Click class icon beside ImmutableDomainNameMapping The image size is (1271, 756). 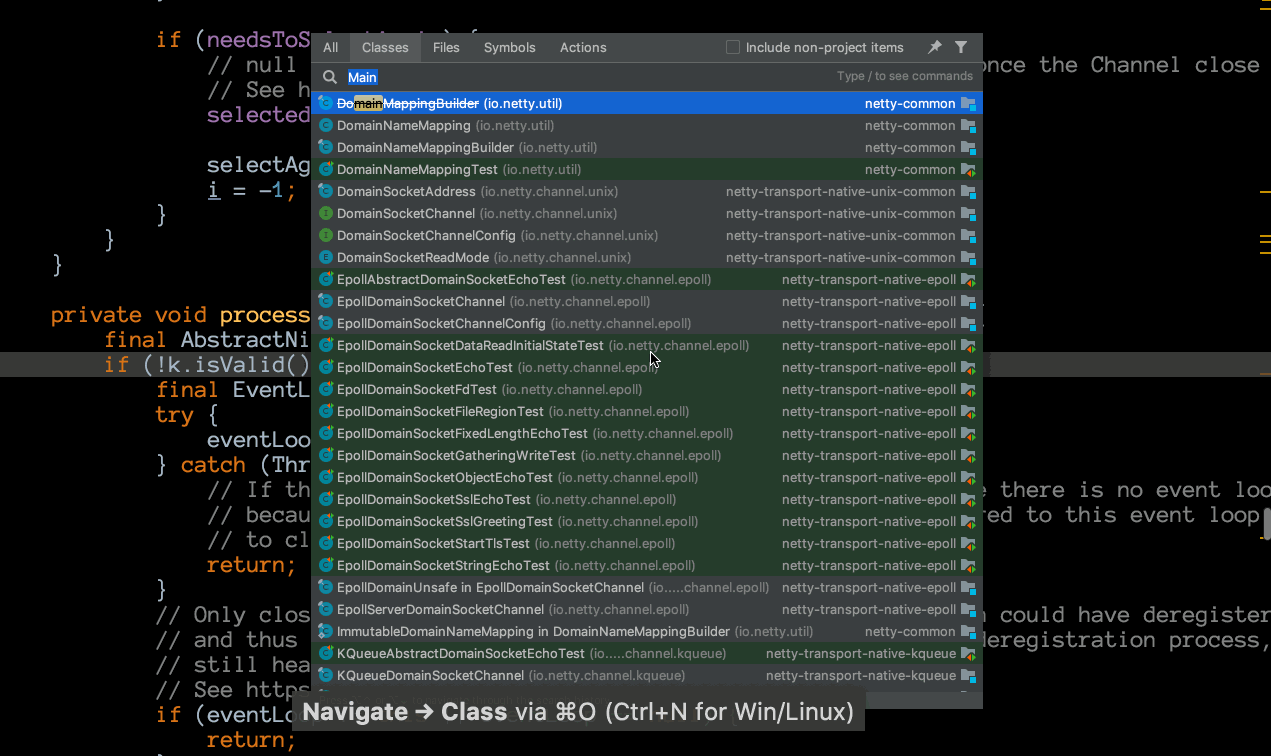tap(325, 631)
